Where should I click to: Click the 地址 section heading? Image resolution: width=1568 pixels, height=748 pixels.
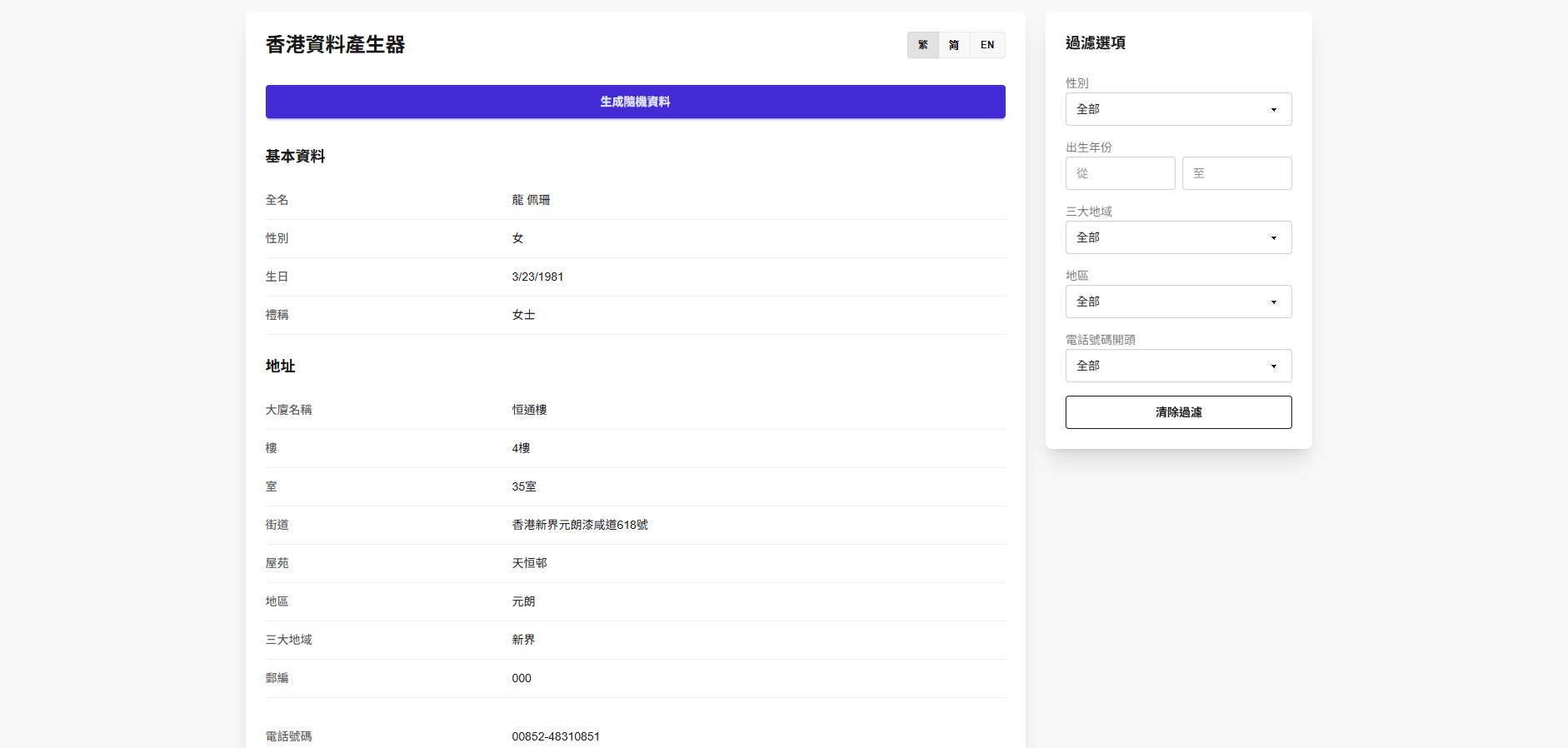click(280, 367)
